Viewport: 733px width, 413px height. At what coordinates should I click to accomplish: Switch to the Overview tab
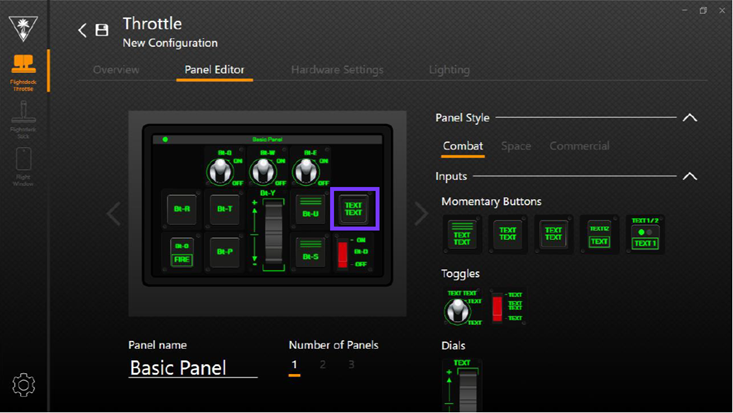click(116, 70)
